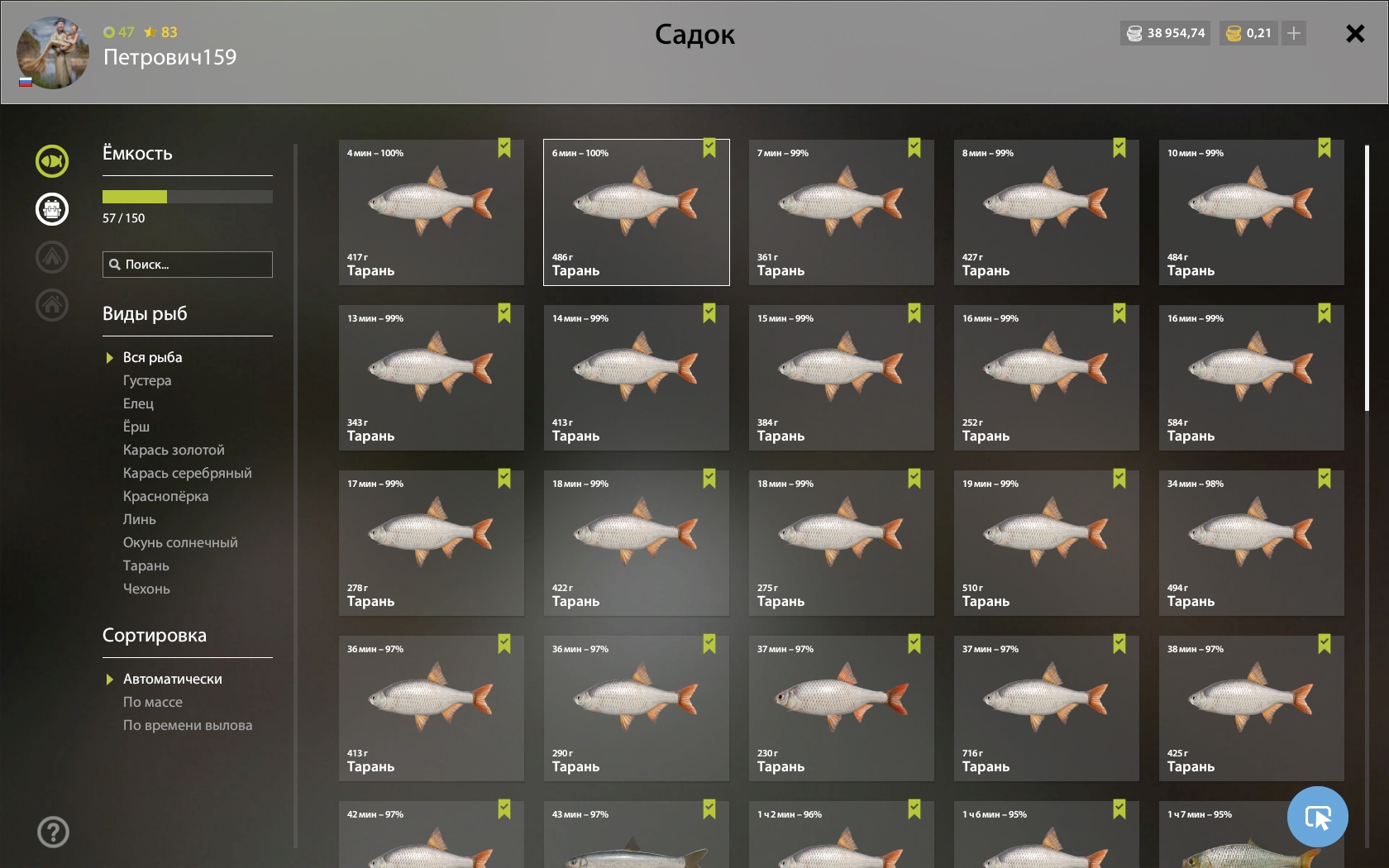Image resolution: width=1389 pixels, height=868 pixels.
Task: Sort the fish by По массе
Action: coord(153,702)
